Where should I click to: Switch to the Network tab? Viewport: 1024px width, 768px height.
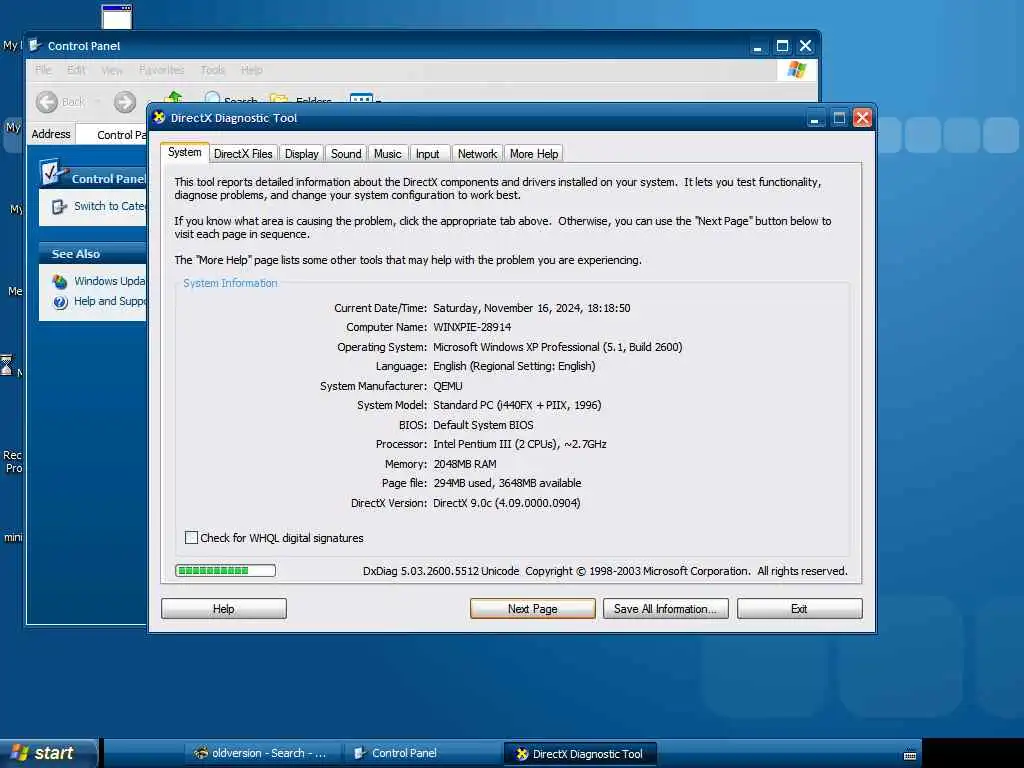[477, 154]
